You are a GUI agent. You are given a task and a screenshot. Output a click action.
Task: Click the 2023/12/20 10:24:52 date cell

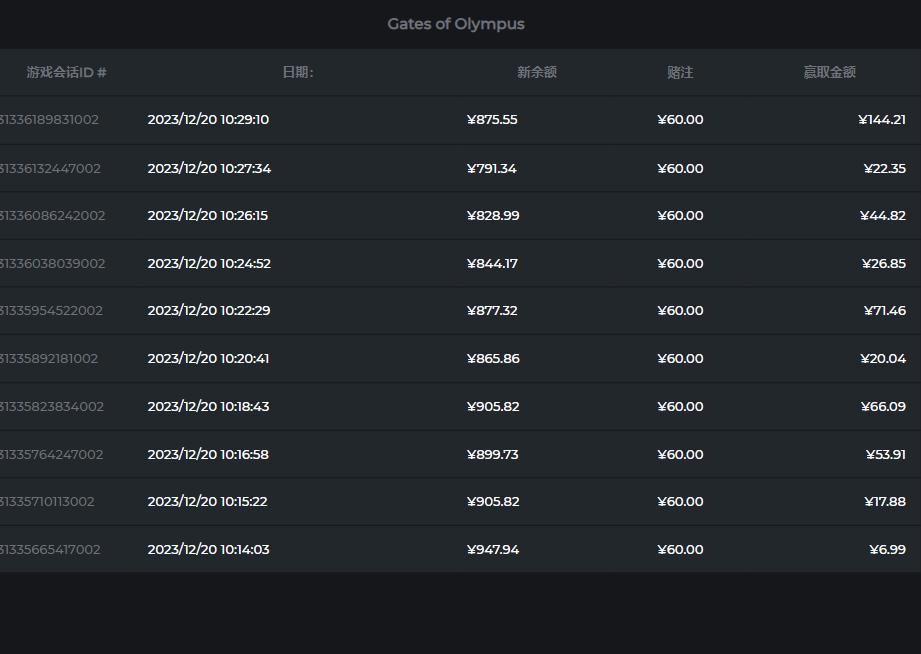point(209,264)
